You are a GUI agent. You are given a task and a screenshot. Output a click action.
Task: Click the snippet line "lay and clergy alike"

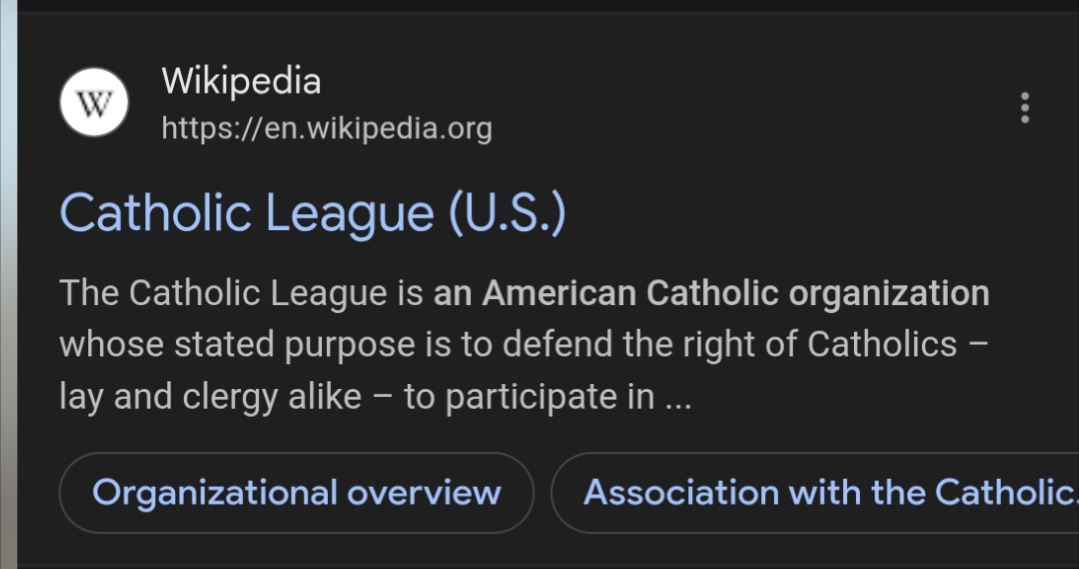pyautogui.click(x=374, y=397)
